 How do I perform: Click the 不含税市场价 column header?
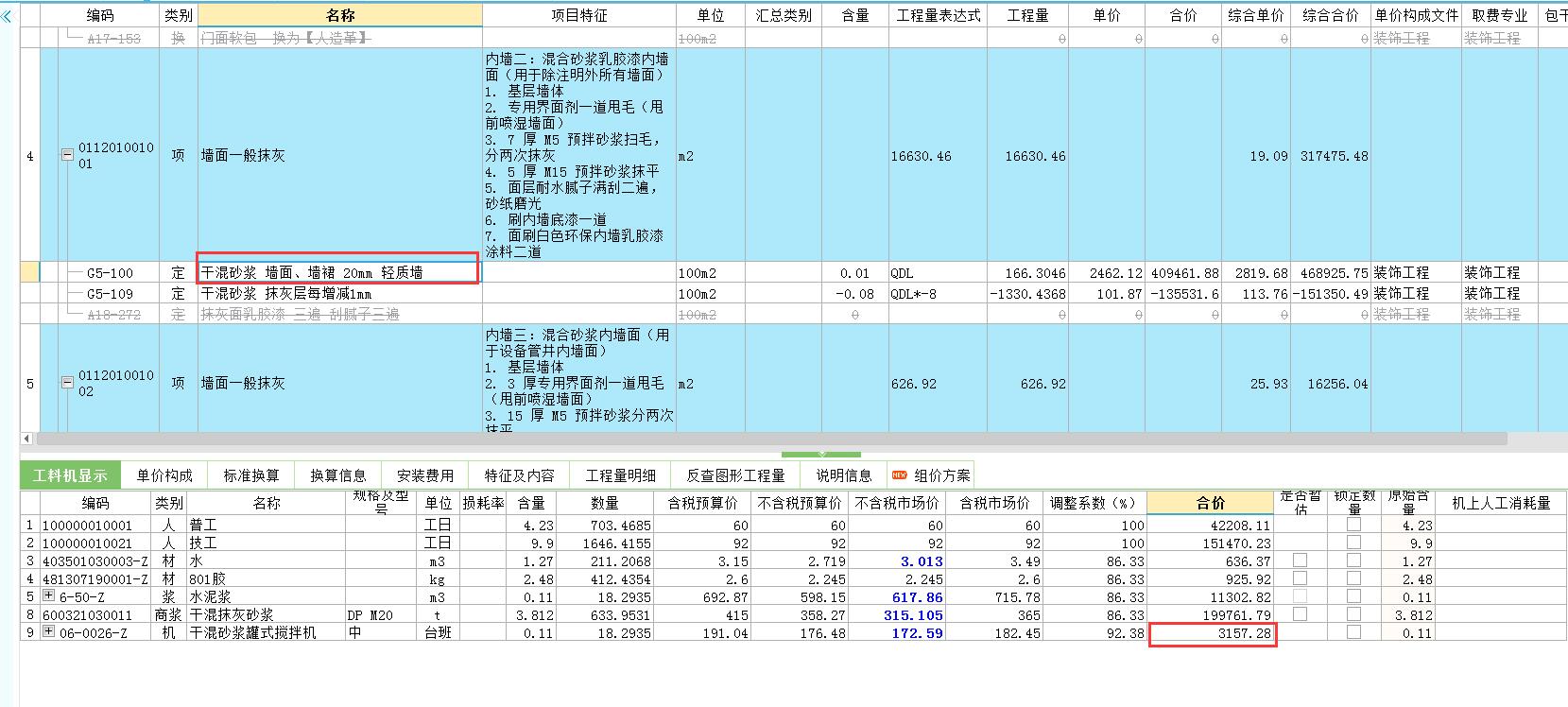(x=897, y=503)
